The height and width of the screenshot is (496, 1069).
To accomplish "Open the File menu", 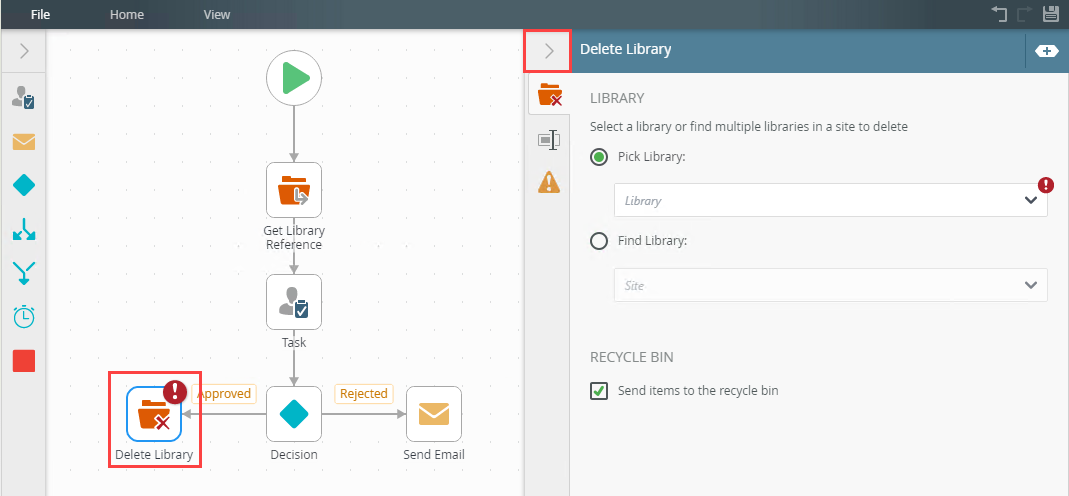I will tap(41, 15).
